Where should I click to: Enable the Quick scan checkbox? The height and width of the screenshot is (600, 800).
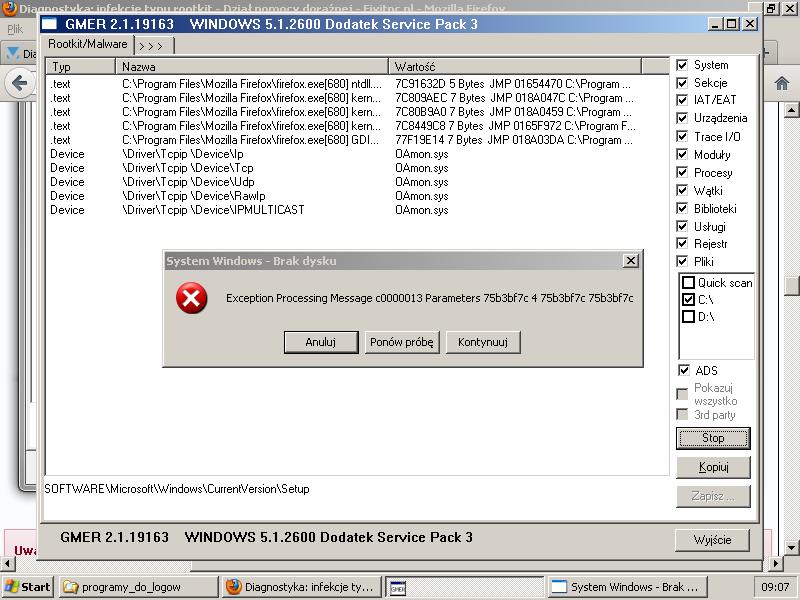pos(688,283)
